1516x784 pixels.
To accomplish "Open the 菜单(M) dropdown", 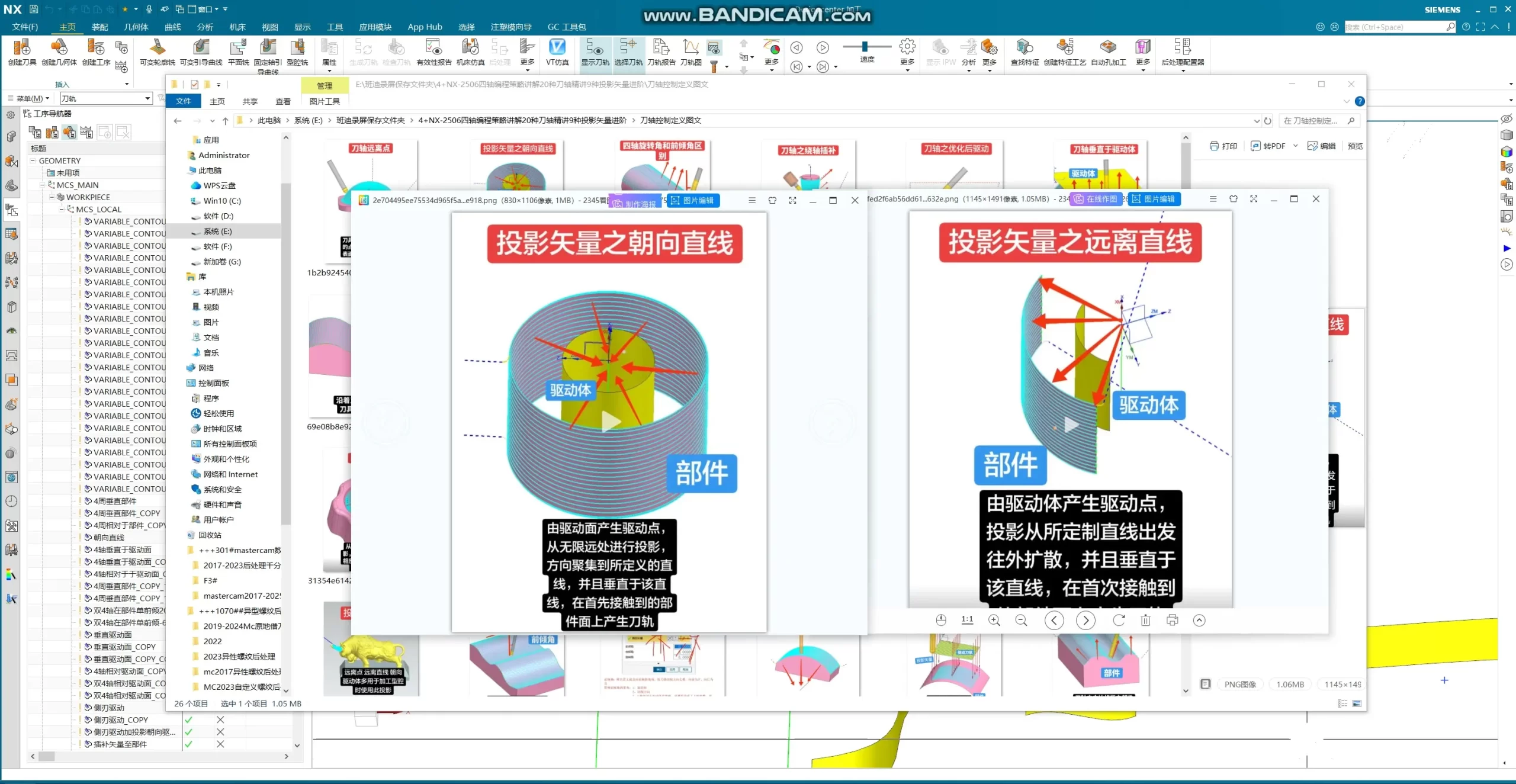I will click(27, 98).
